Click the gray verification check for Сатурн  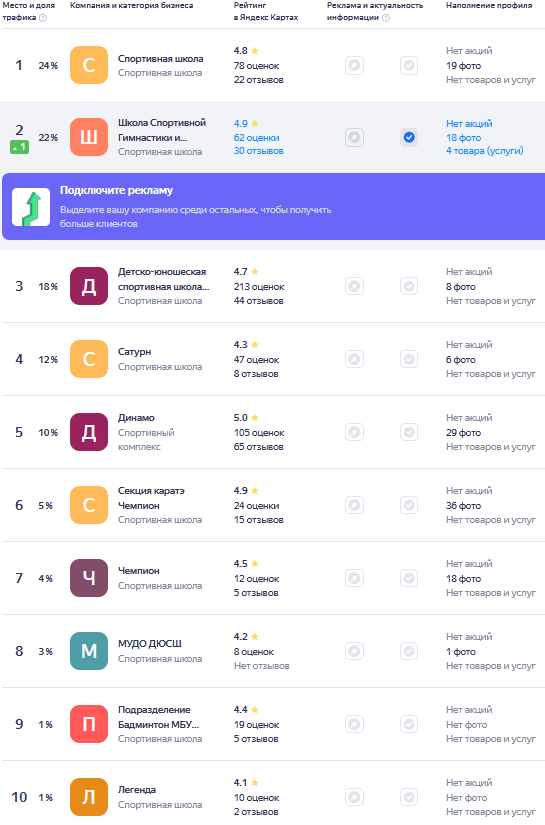409,359
